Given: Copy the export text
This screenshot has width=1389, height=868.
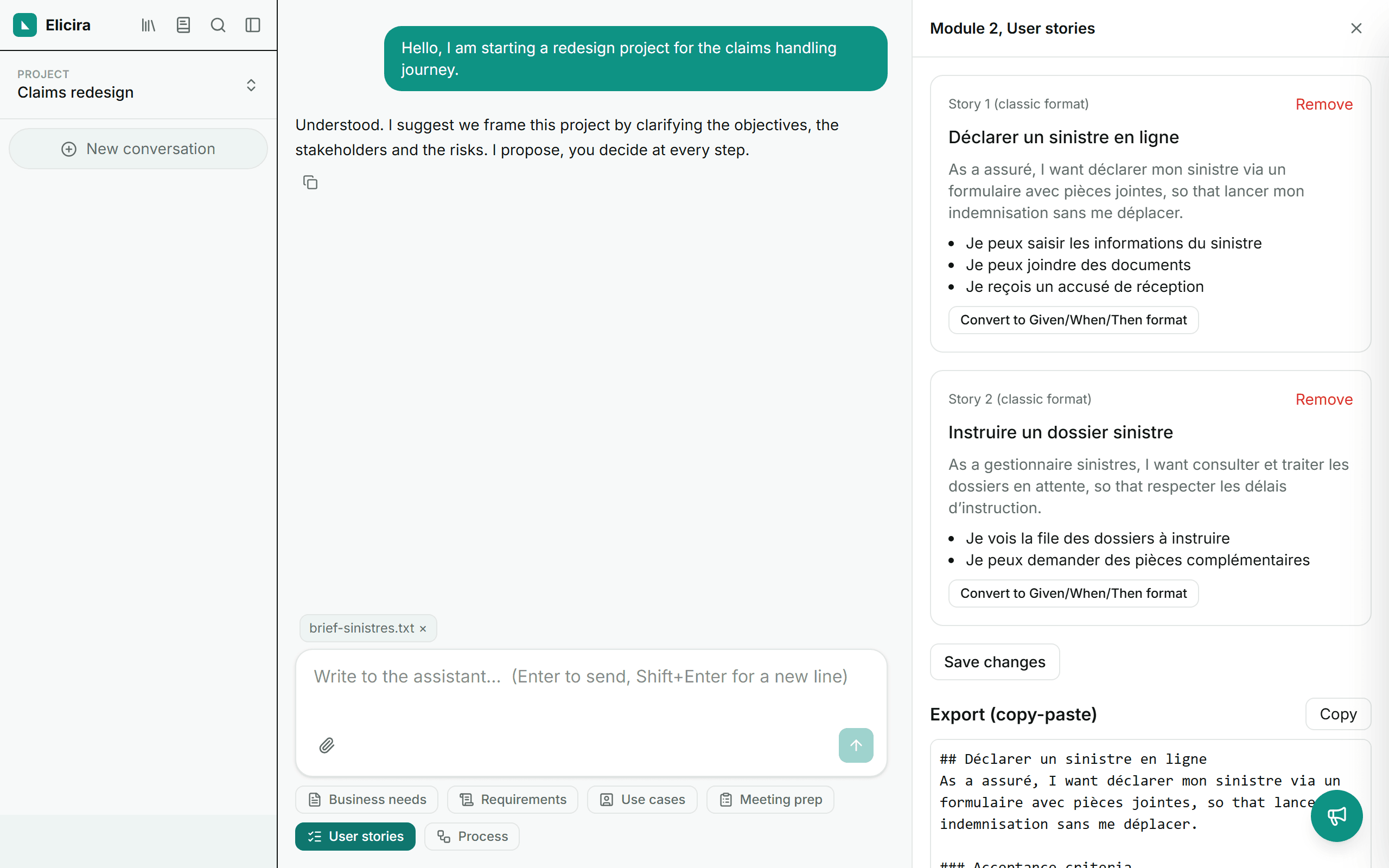Looking at the screenshot, I should [1338, 713].
